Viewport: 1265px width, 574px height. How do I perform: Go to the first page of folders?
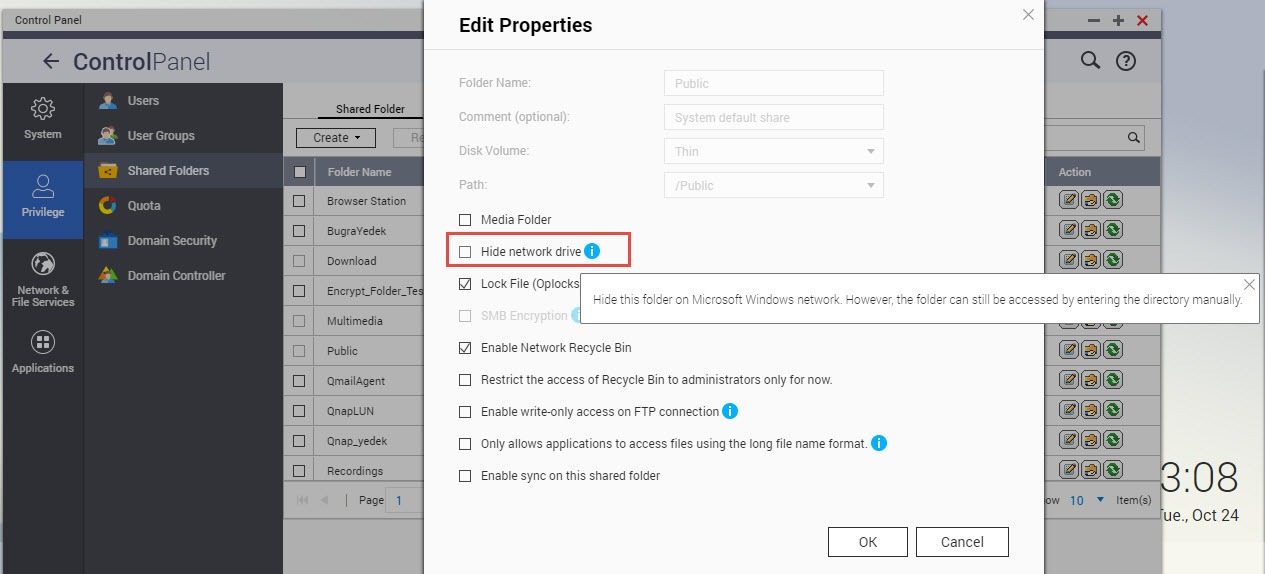click(303, 500)
